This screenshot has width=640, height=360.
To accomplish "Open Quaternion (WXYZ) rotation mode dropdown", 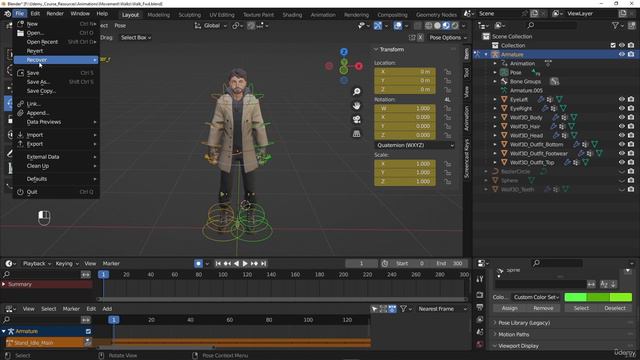I will click(x=415, y=145).
